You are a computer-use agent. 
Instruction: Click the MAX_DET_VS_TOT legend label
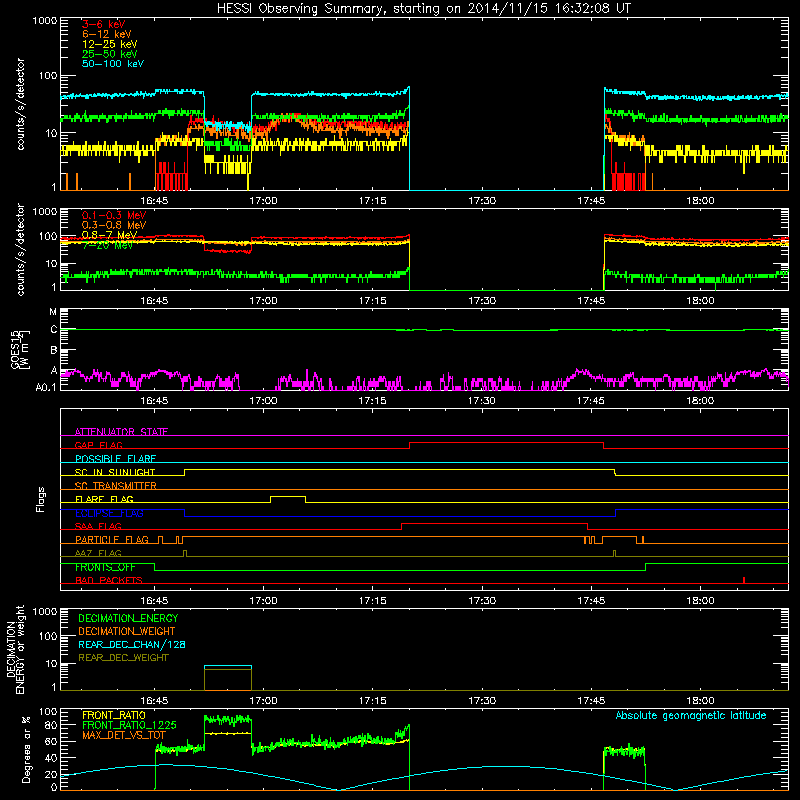124,735
